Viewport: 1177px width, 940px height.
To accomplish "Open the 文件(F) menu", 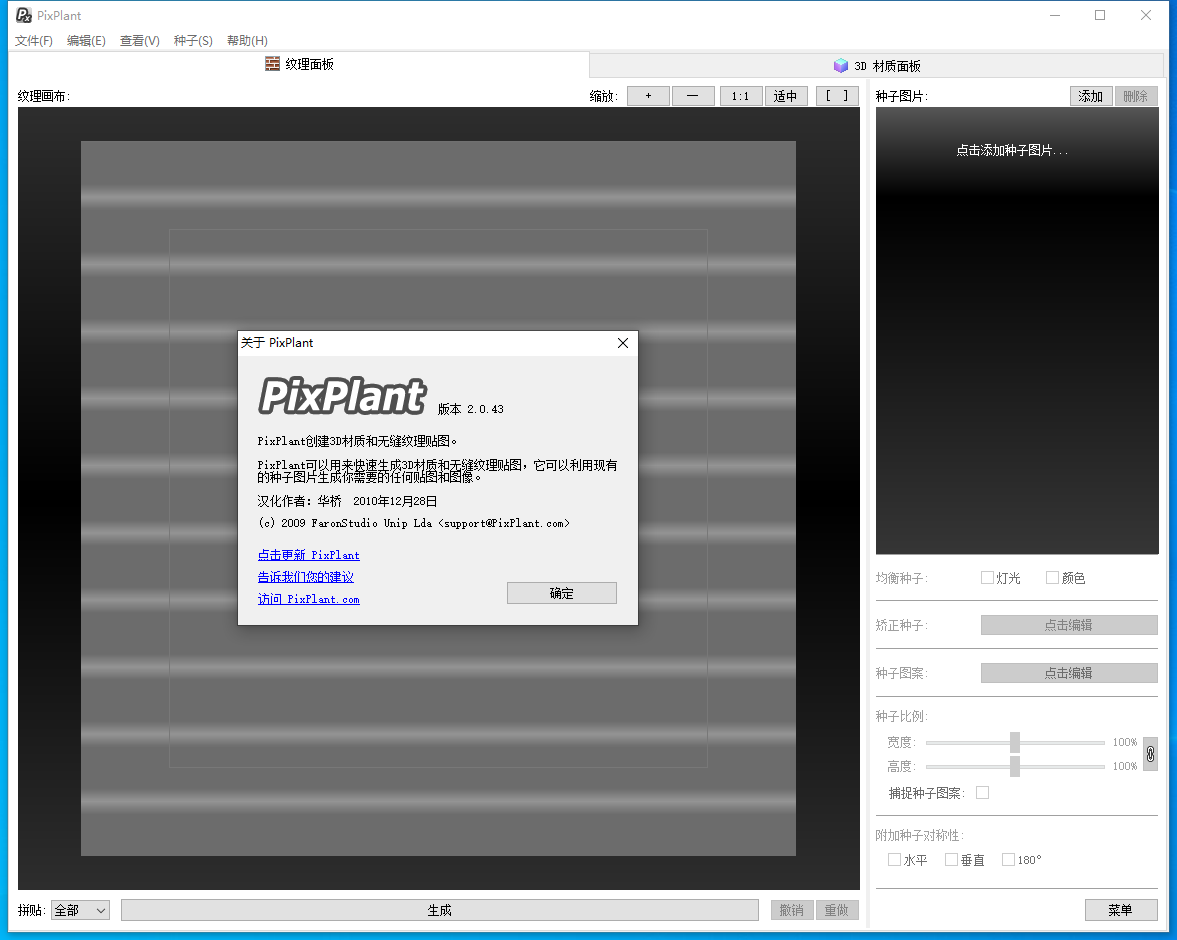I will 34,41.
